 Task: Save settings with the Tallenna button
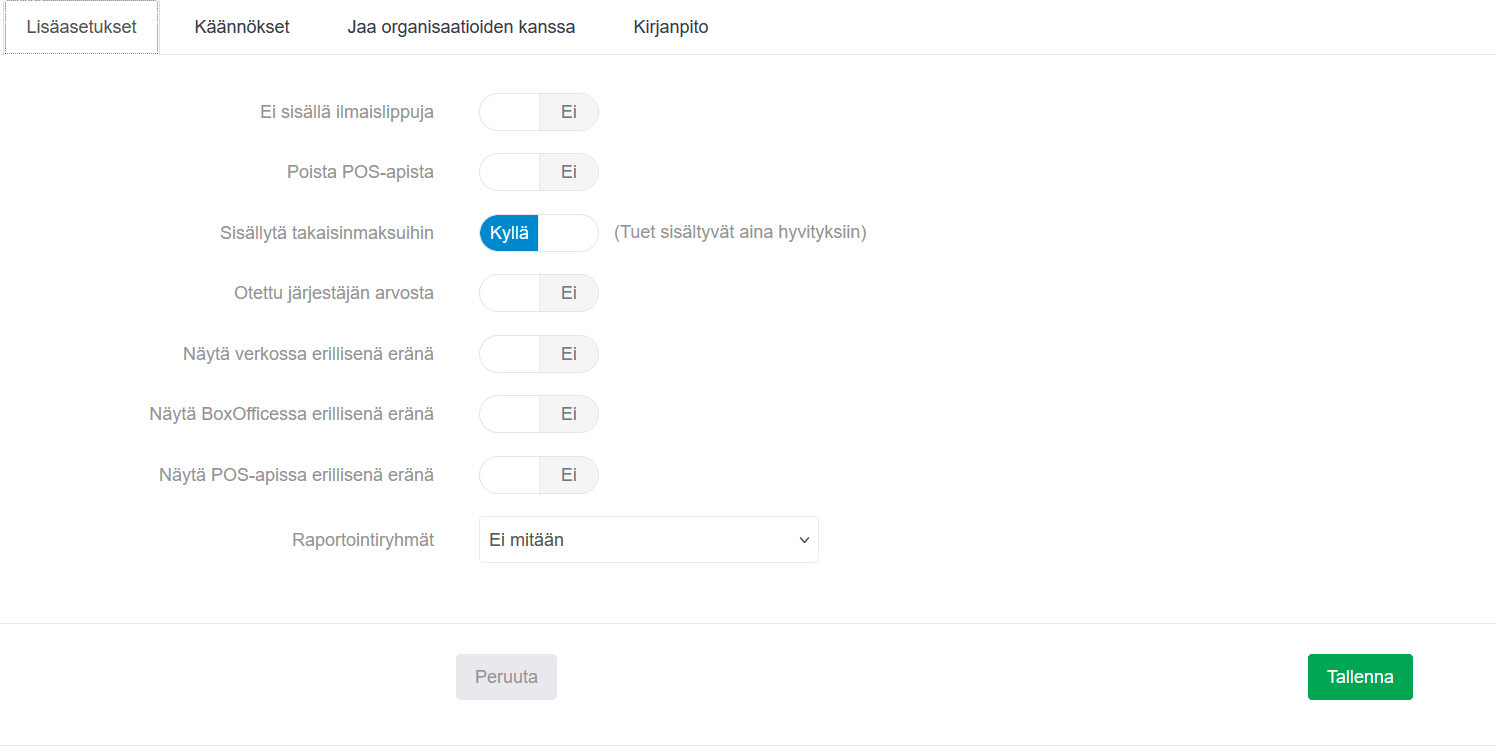pyautogui.click(x=1360, y=677)
